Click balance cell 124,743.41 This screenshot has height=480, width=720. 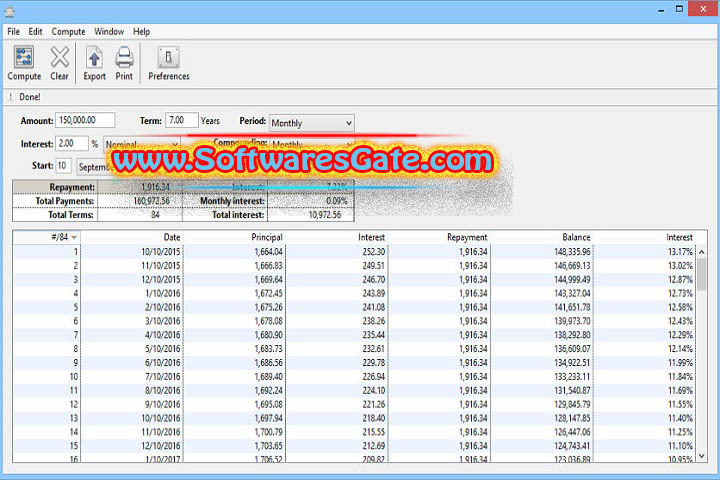(x=572, y=446)
